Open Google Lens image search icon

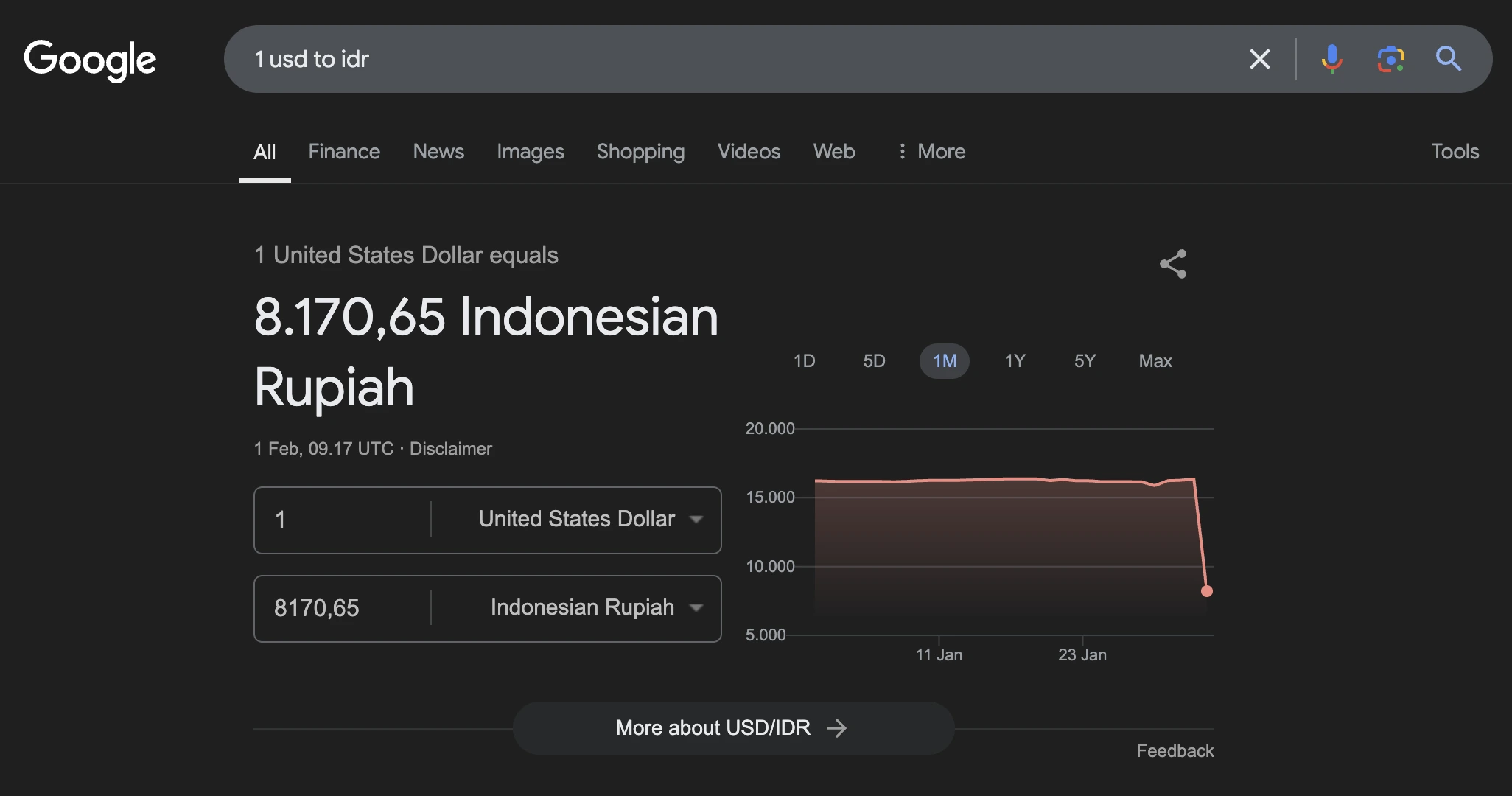coord(1390,59)
